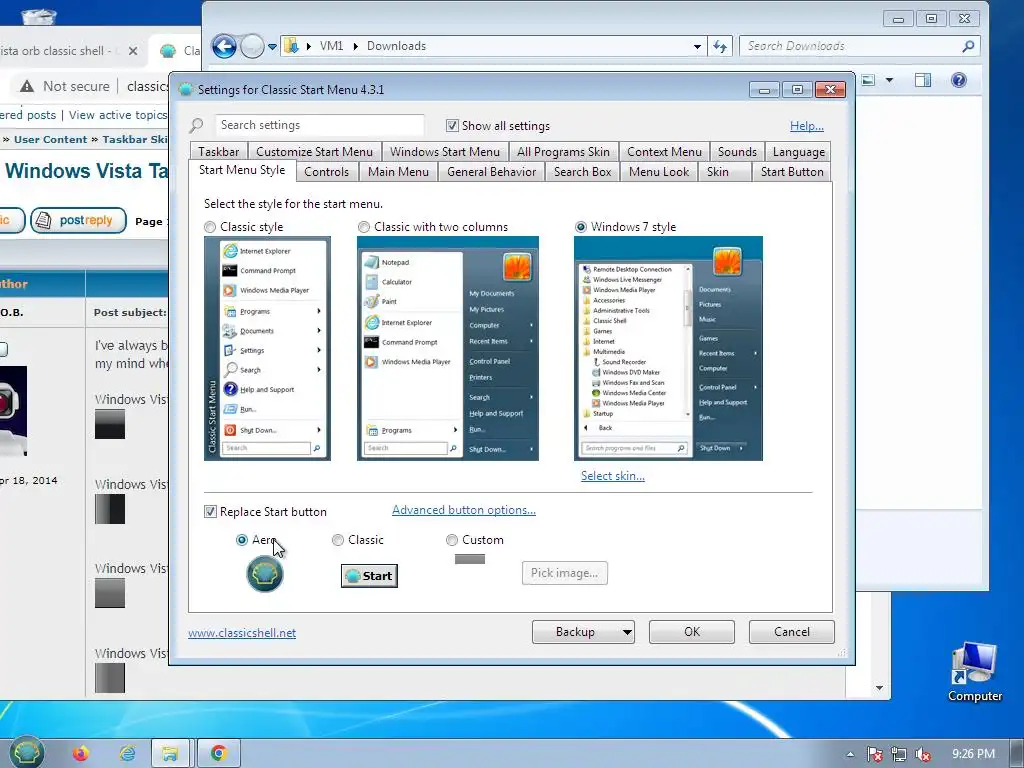This screenshot has height=768, width=1024.
Task: Click the OK button
Action: pos(692,632)
